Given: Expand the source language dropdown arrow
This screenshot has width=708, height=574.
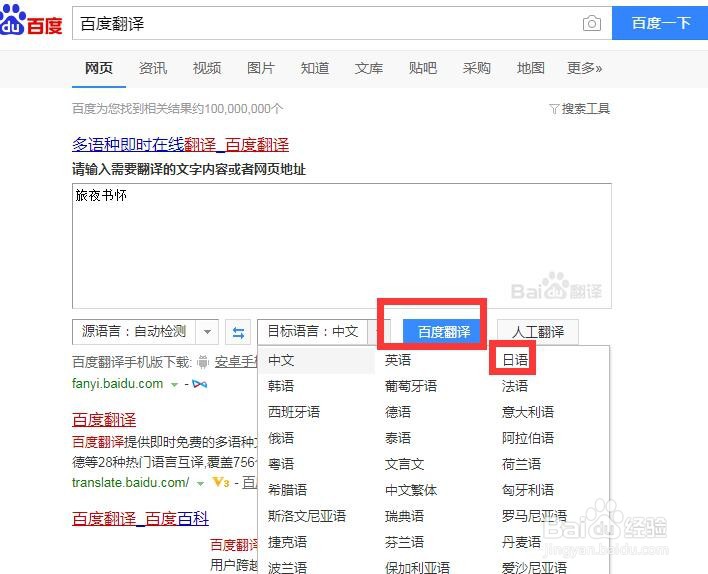Looking at the screenshot, I should [x=207, y=332].
